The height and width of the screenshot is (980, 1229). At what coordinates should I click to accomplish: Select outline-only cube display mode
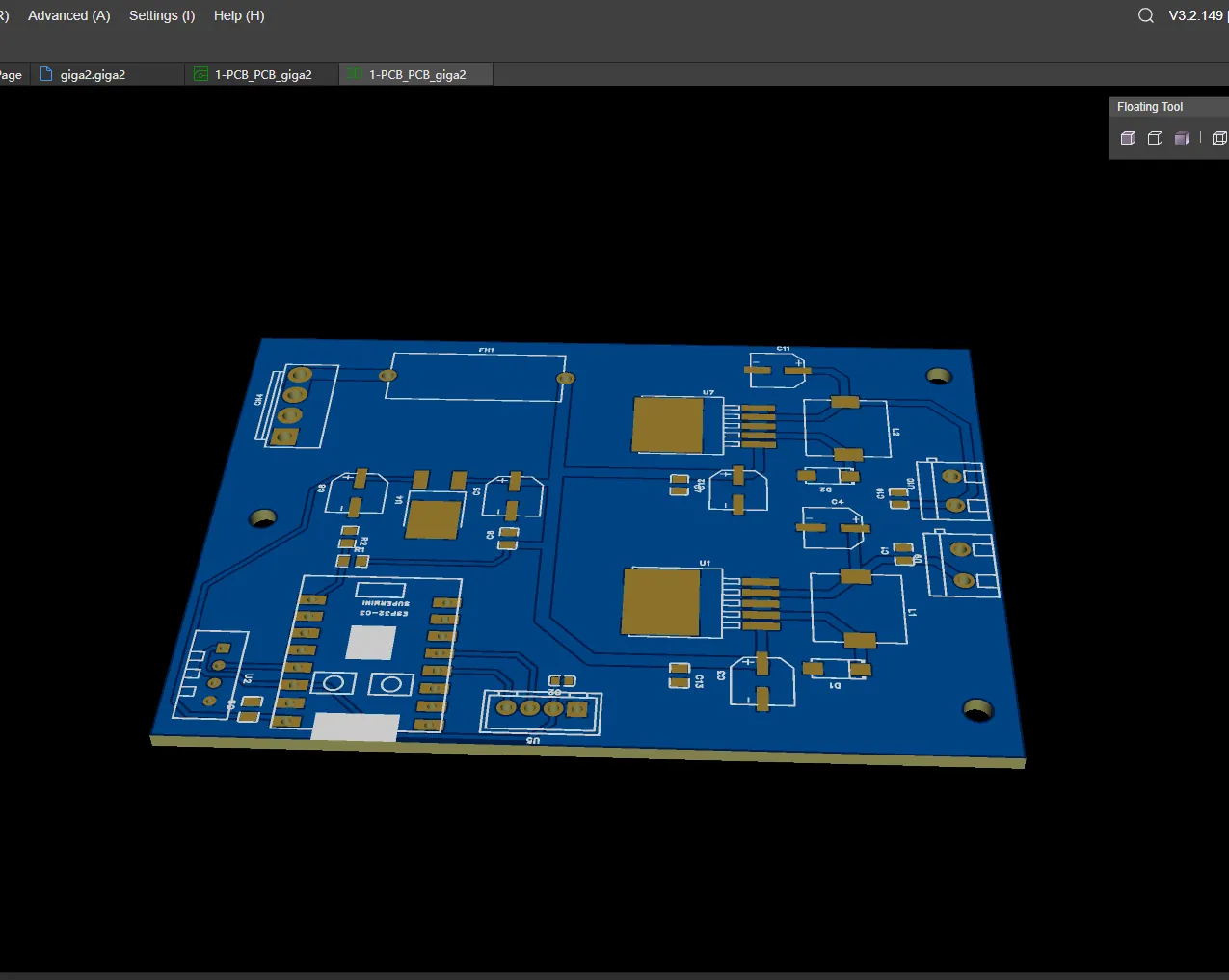[1155, 138]
